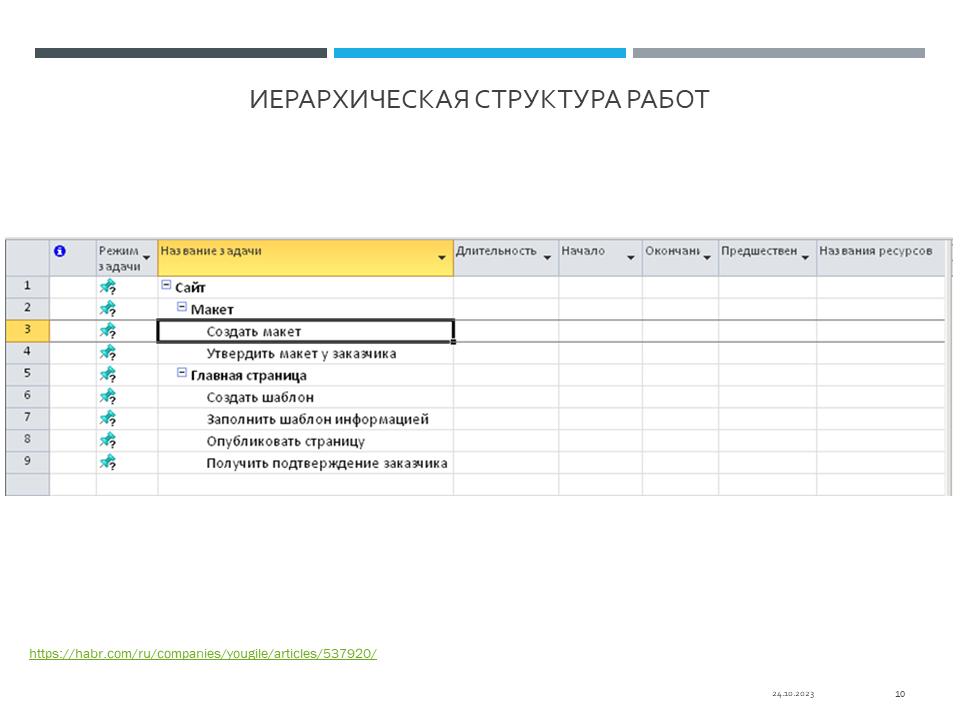Open the Окончание column filter dropdown
The image size is (960, 720).
tap(707, 258)
